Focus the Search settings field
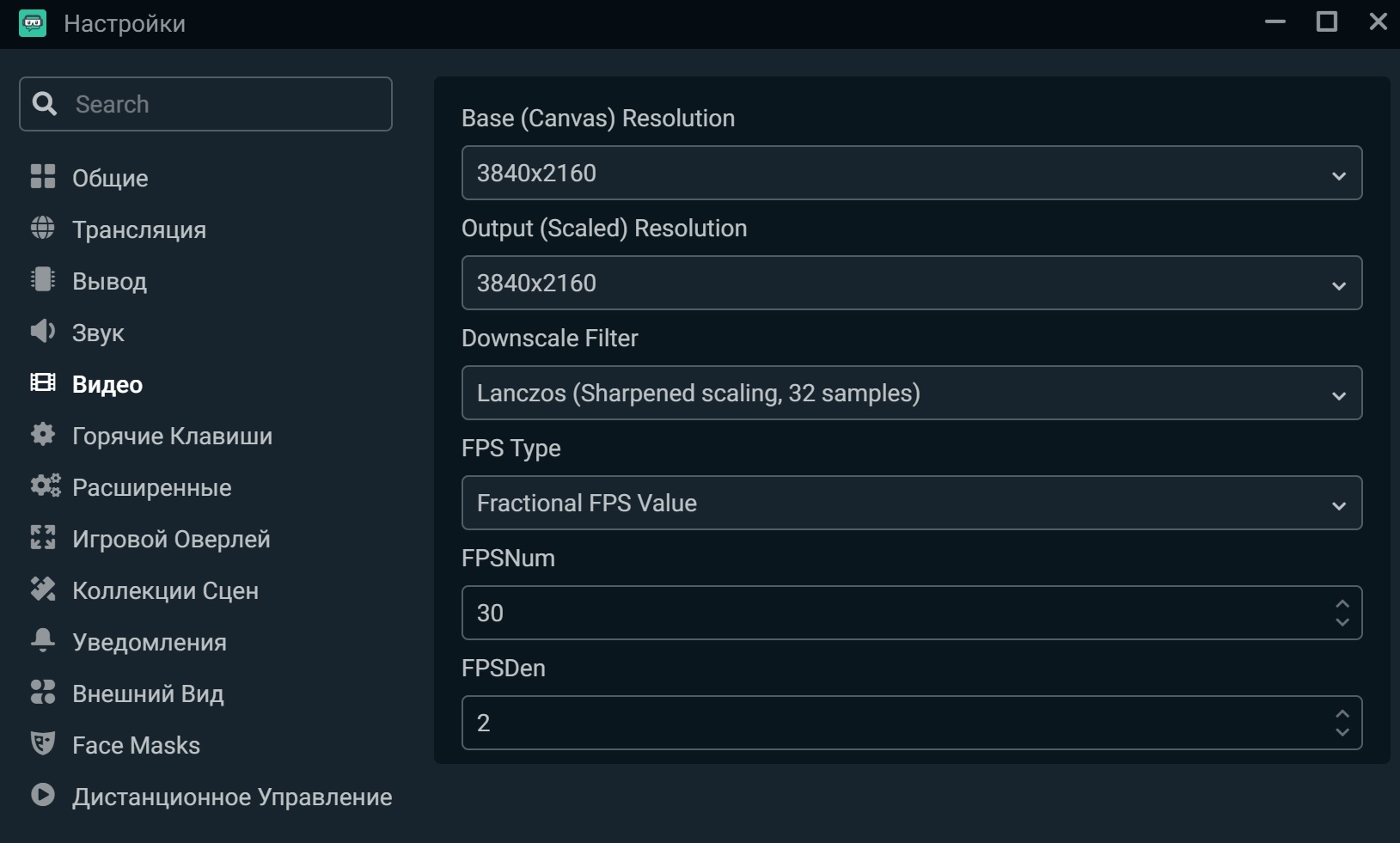 point(205,104)
